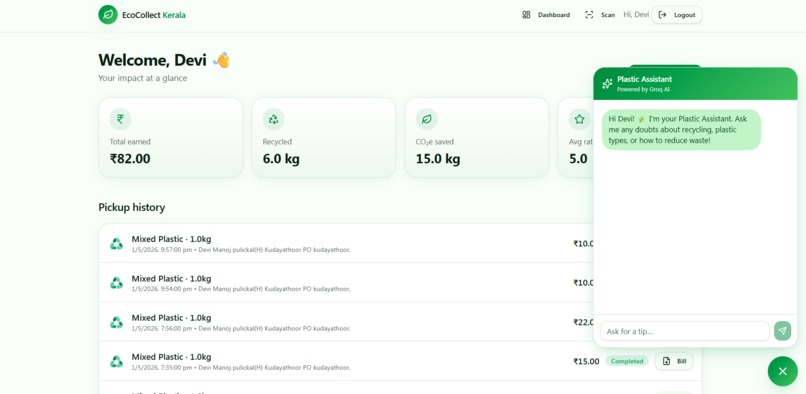
Task: Click the Pickup history heading
Action: (x=132, y=207)
